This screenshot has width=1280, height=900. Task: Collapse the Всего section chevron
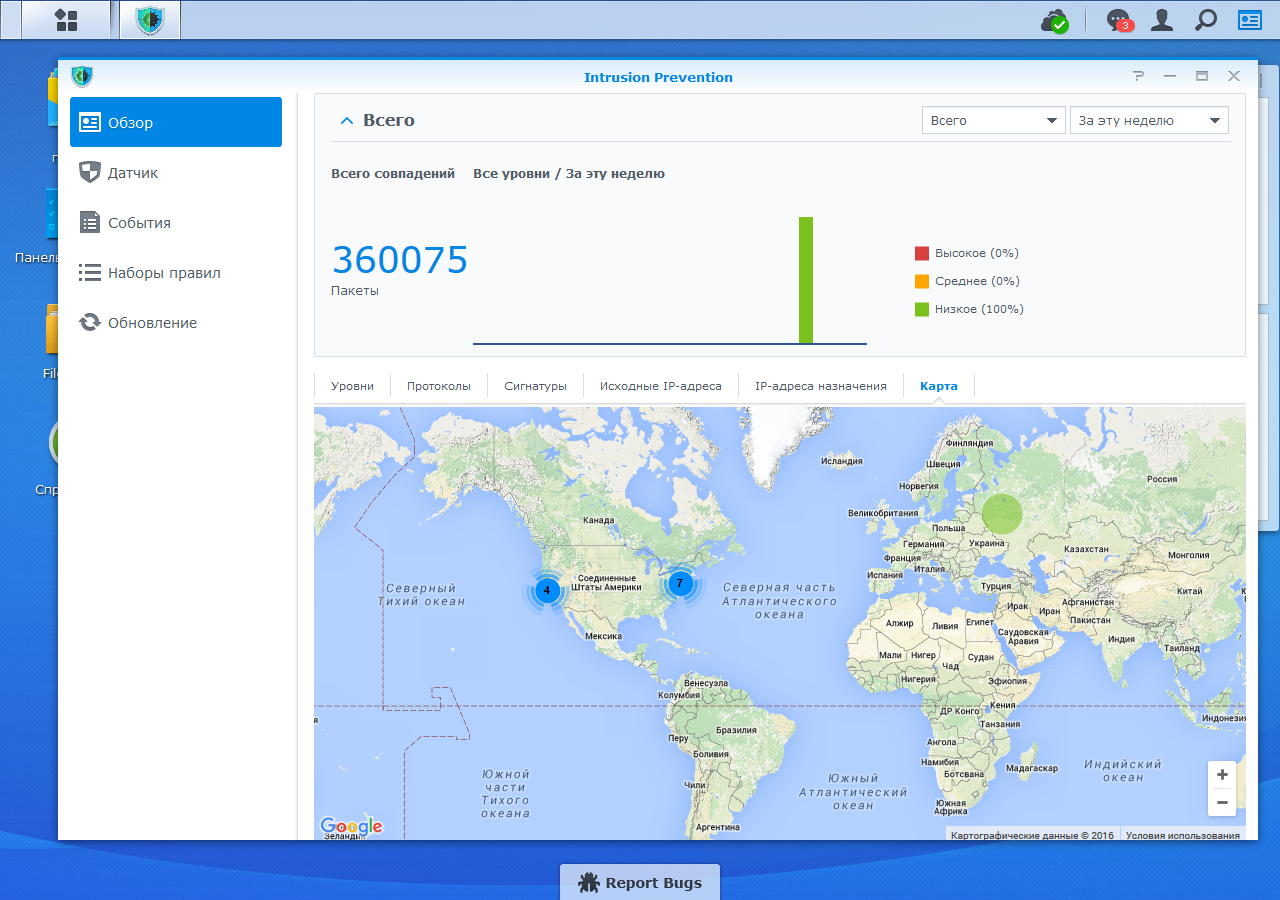coord(347,121)
